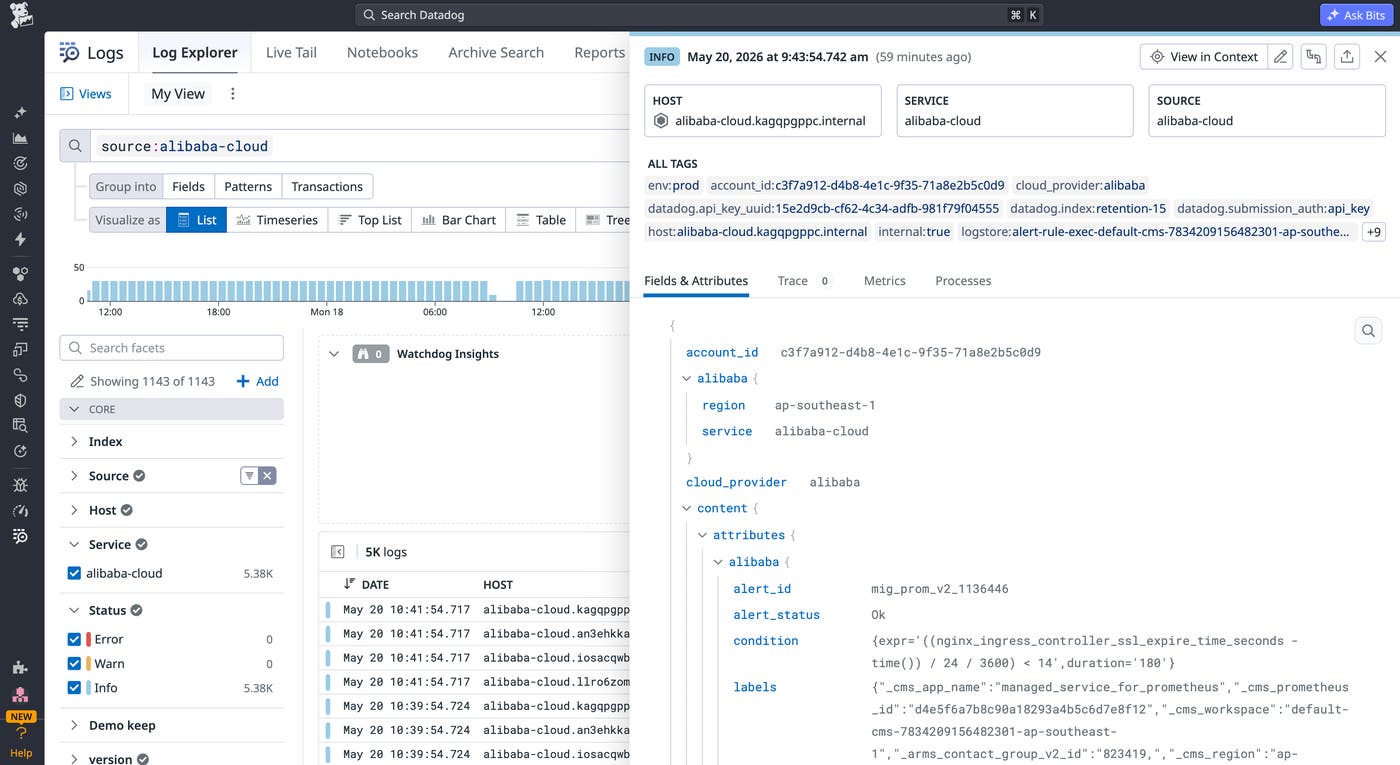The height and width of the screenshot is (765, 1400).
Task: Clear the Source facet filter
Action: click(267, 476)
